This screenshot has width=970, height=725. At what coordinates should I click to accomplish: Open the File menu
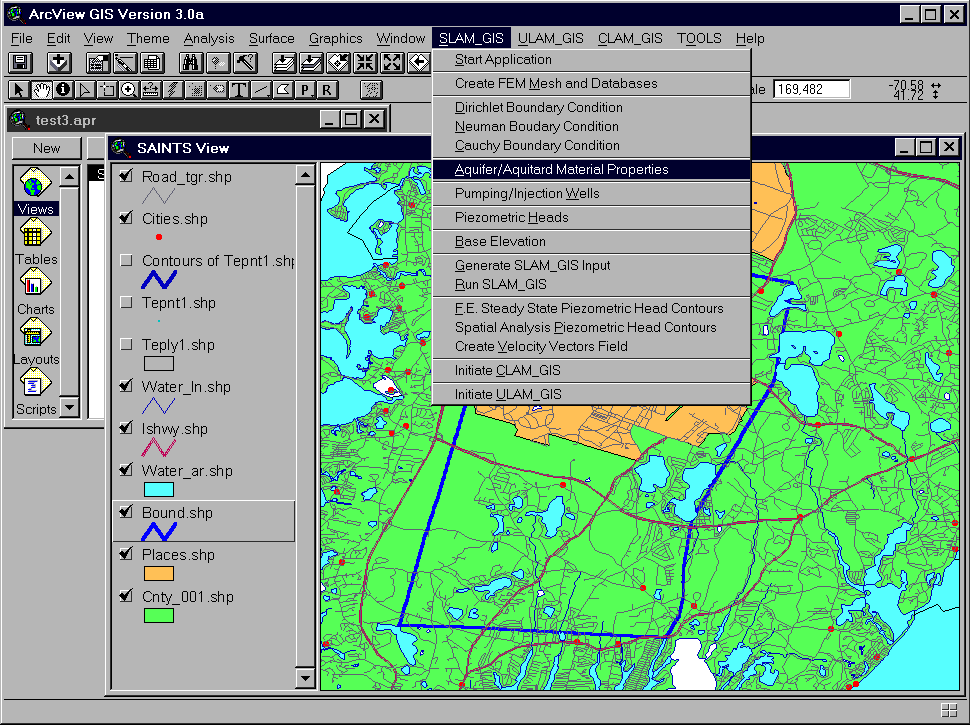click(x=22, y=38)
